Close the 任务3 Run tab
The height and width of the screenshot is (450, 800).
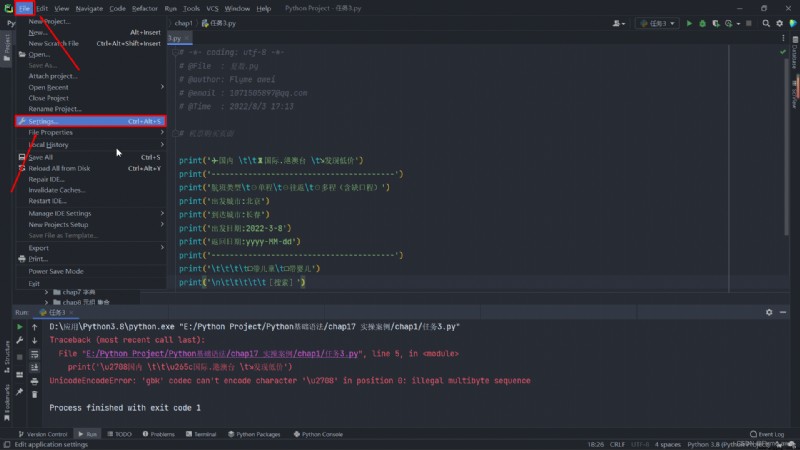pyautogui.click(x=71, y=312)
